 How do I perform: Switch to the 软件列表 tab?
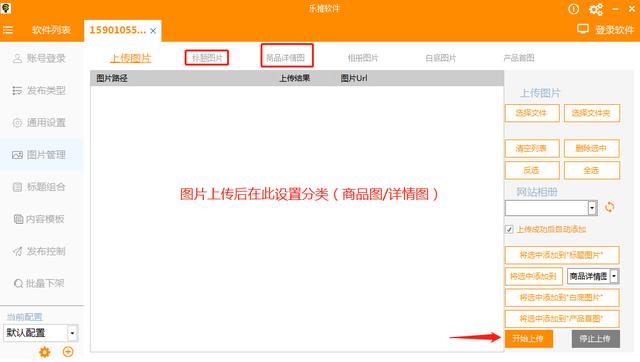click(x=51, y=30)
